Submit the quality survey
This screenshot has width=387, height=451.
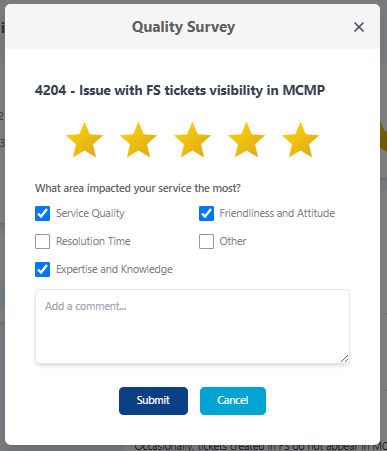tap(153, 401)
